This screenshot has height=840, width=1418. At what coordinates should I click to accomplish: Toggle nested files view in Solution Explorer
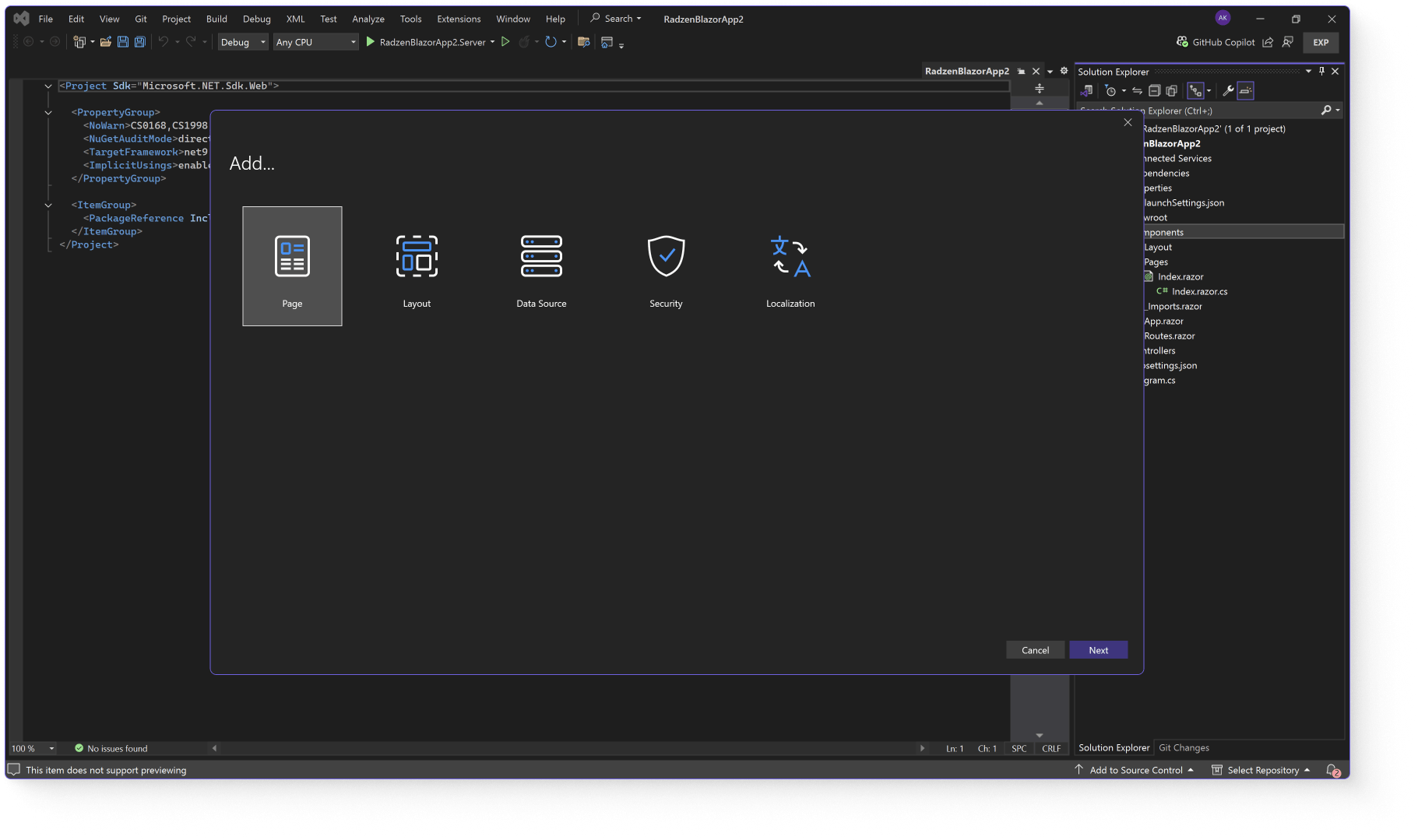1195,91
